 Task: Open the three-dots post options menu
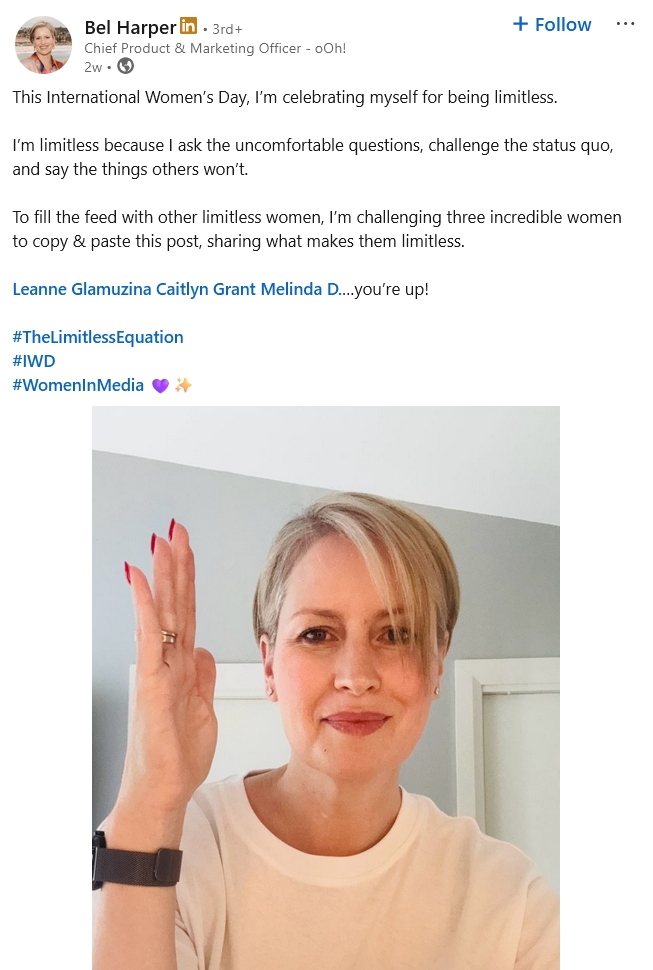pos(625,24)
